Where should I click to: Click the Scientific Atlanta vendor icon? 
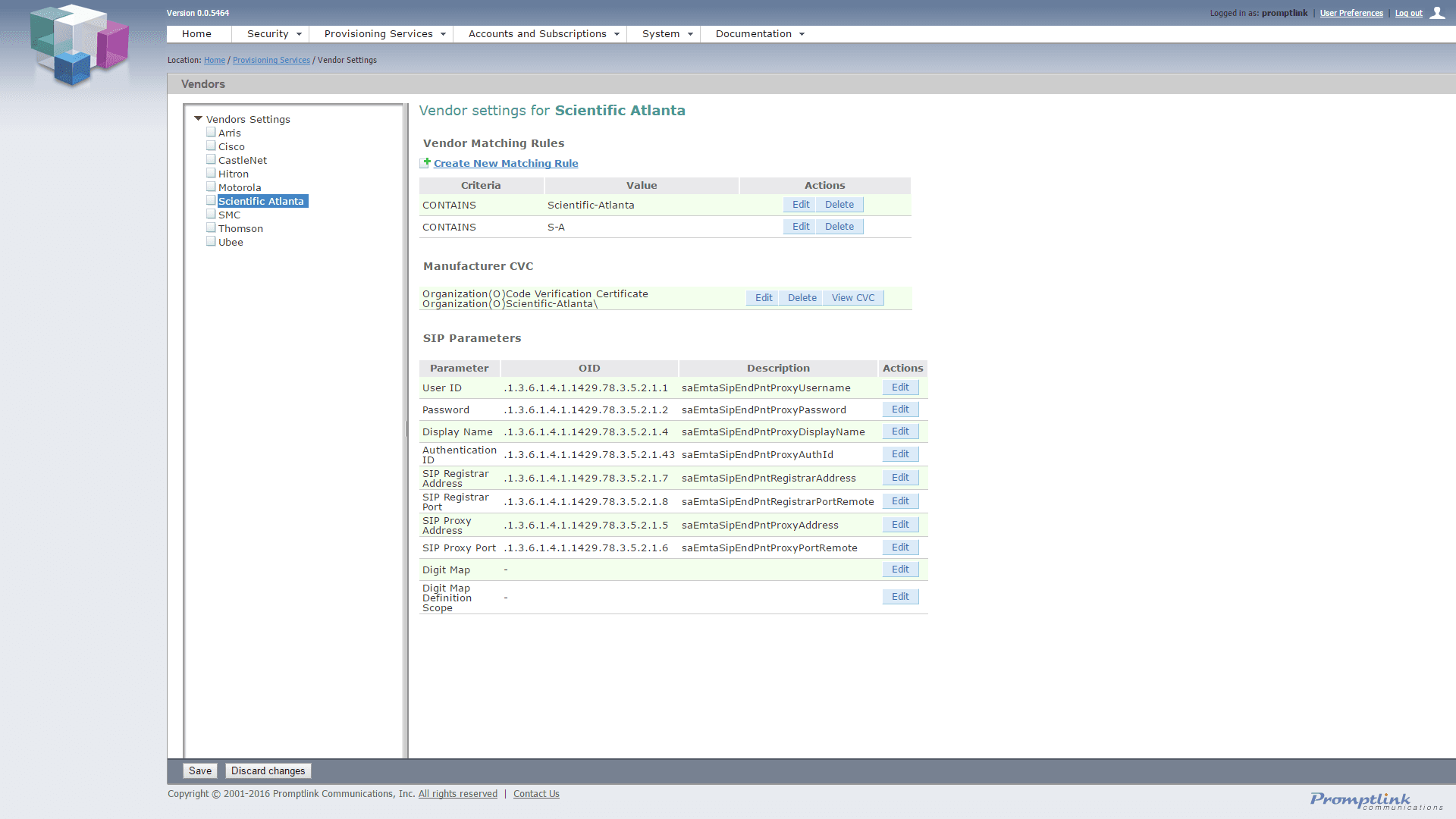pyautogui.click(x=211, y=201)
